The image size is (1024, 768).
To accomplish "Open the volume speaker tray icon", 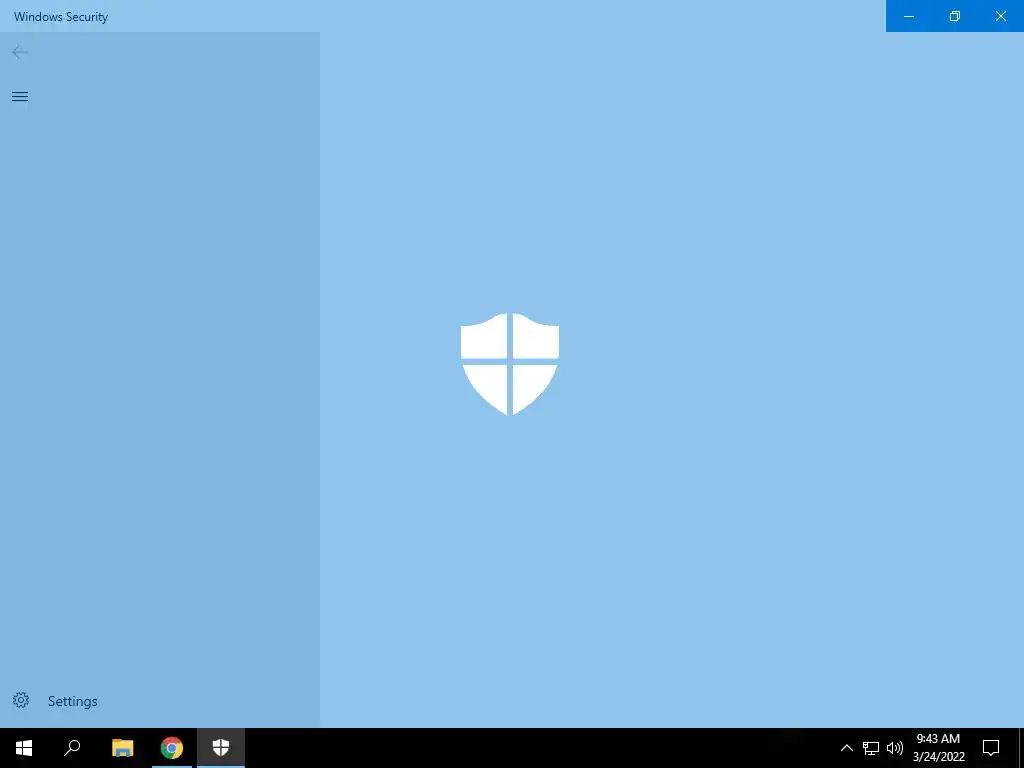I will click(x=895, y=748).
